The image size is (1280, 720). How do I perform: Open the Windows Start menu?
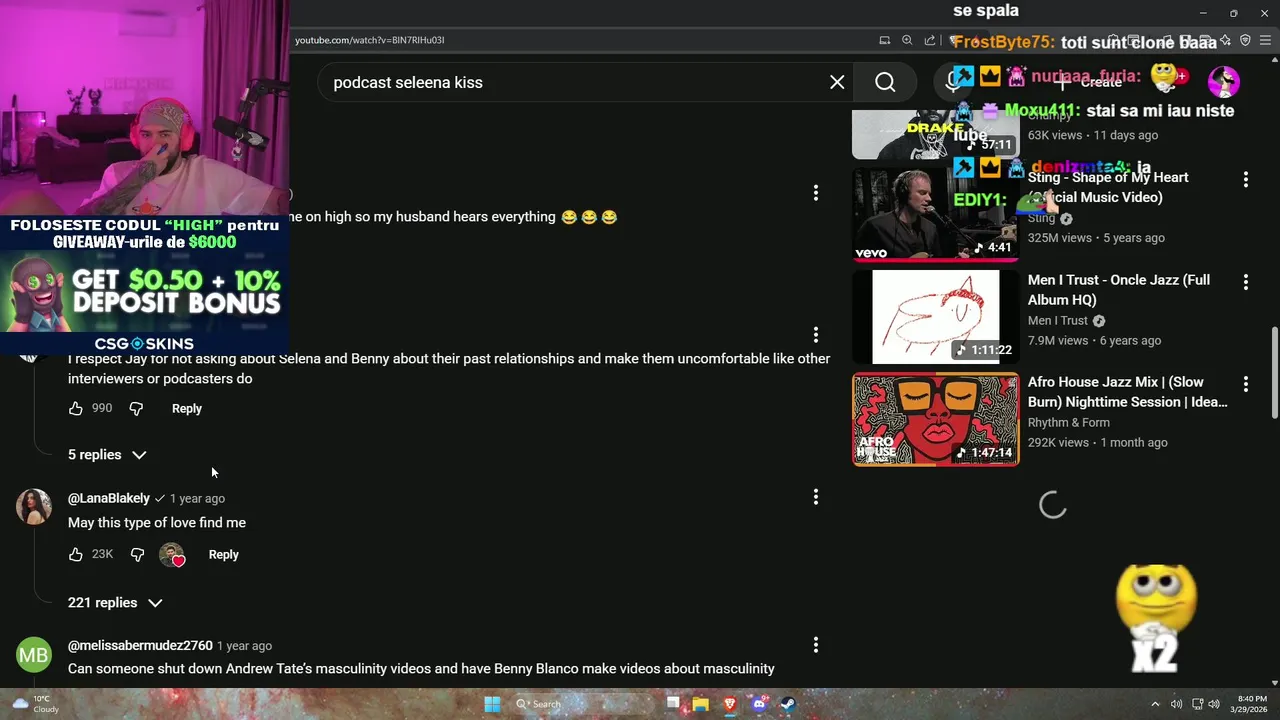(x=492, y=704)
